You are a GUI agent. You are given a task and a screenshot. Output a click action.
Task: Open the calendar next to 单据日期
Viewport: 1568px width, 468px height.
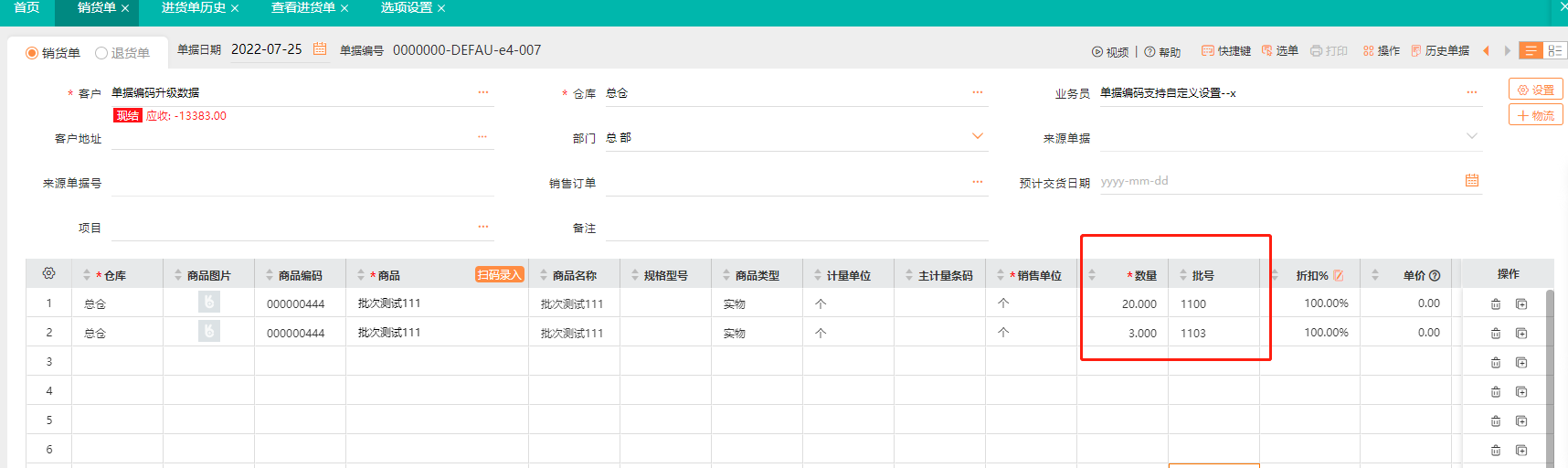coord(320,49)
